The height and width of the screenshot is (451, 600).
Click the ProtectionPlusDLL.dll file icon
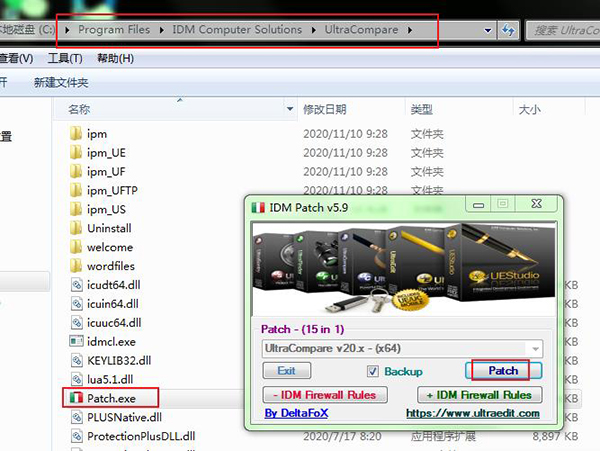tap(77, 436)
